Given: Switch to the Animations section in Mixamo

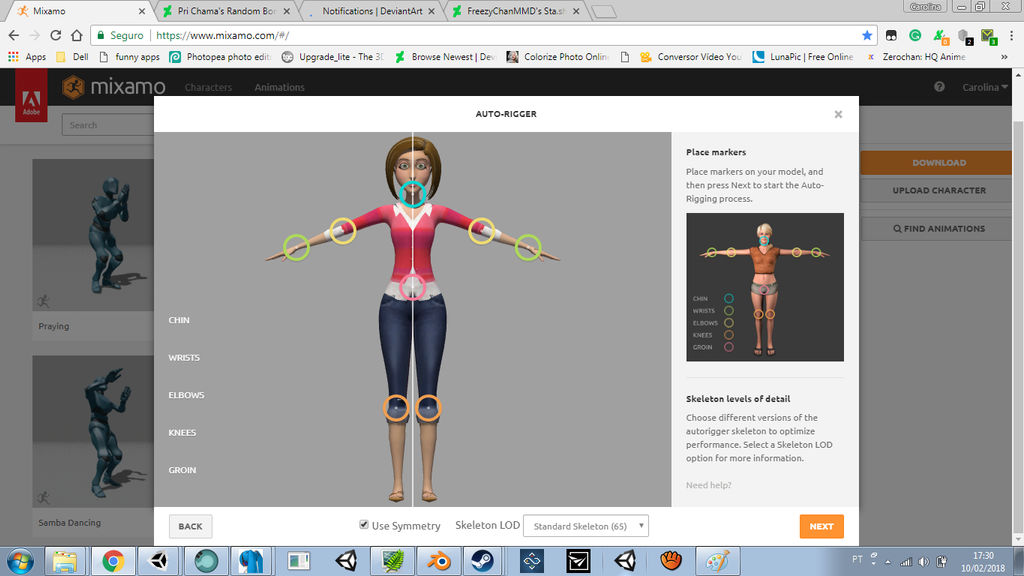Looking at the screenshot, I should (279, 87).
